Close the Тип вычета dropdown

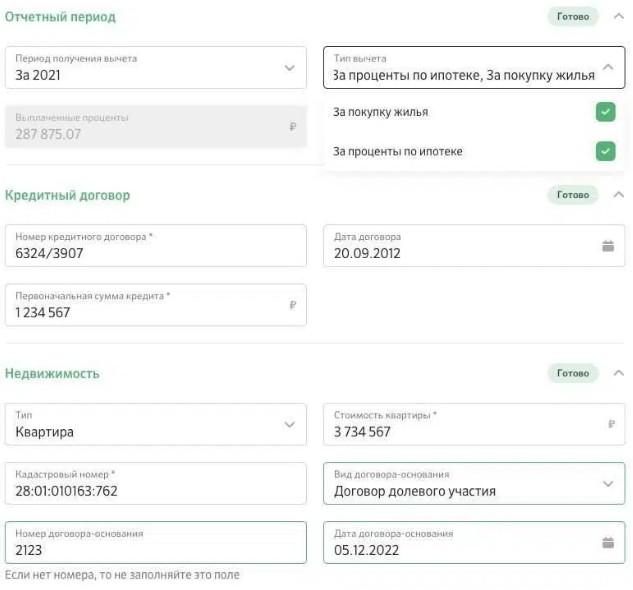point(607,68)
